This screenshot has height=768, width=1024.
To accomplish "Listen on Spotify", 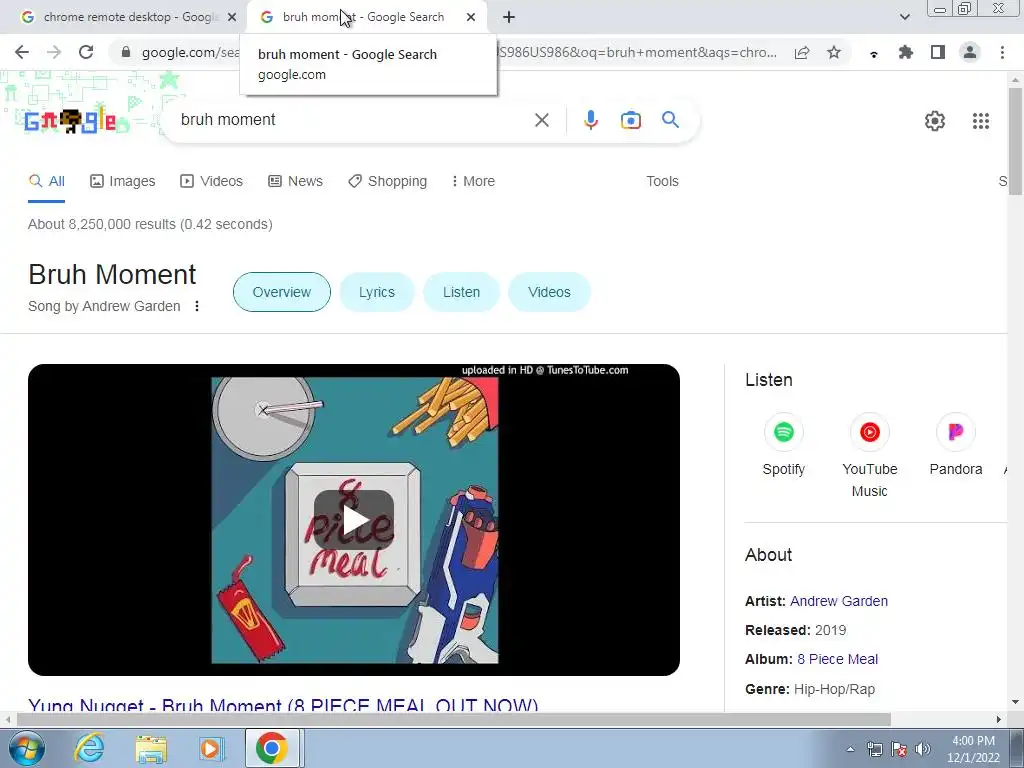I will pyautogui.click(x=784, y=445).
